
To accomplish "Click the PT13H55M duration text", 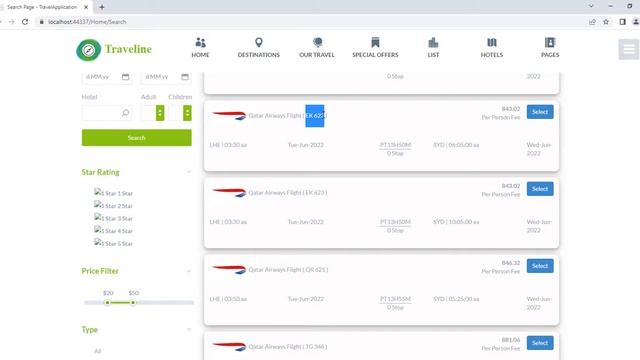I will click(x=395, y=299).
